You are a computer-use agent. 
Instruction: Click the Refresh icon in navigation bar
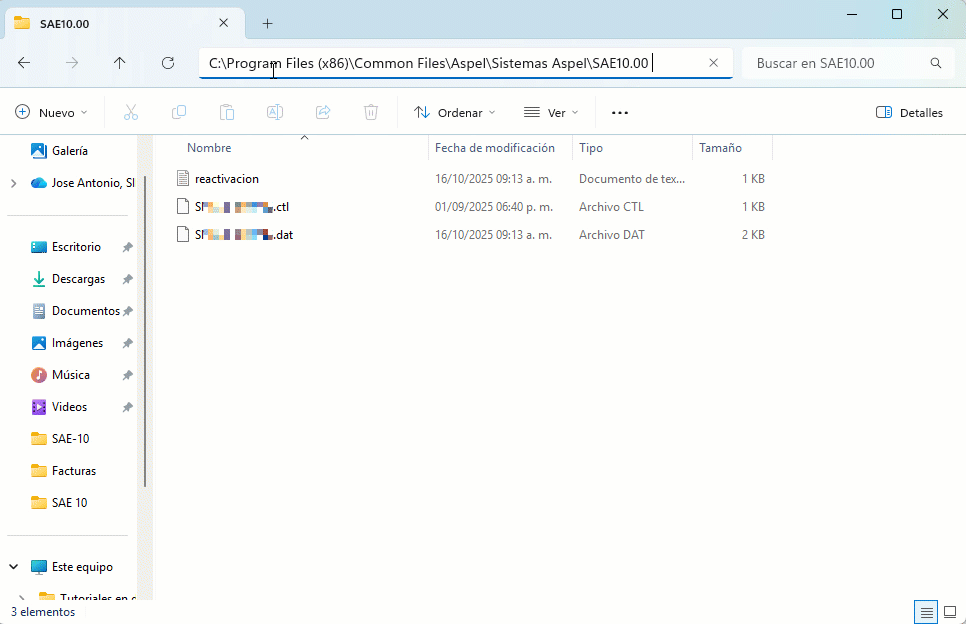tap(168, 63)
